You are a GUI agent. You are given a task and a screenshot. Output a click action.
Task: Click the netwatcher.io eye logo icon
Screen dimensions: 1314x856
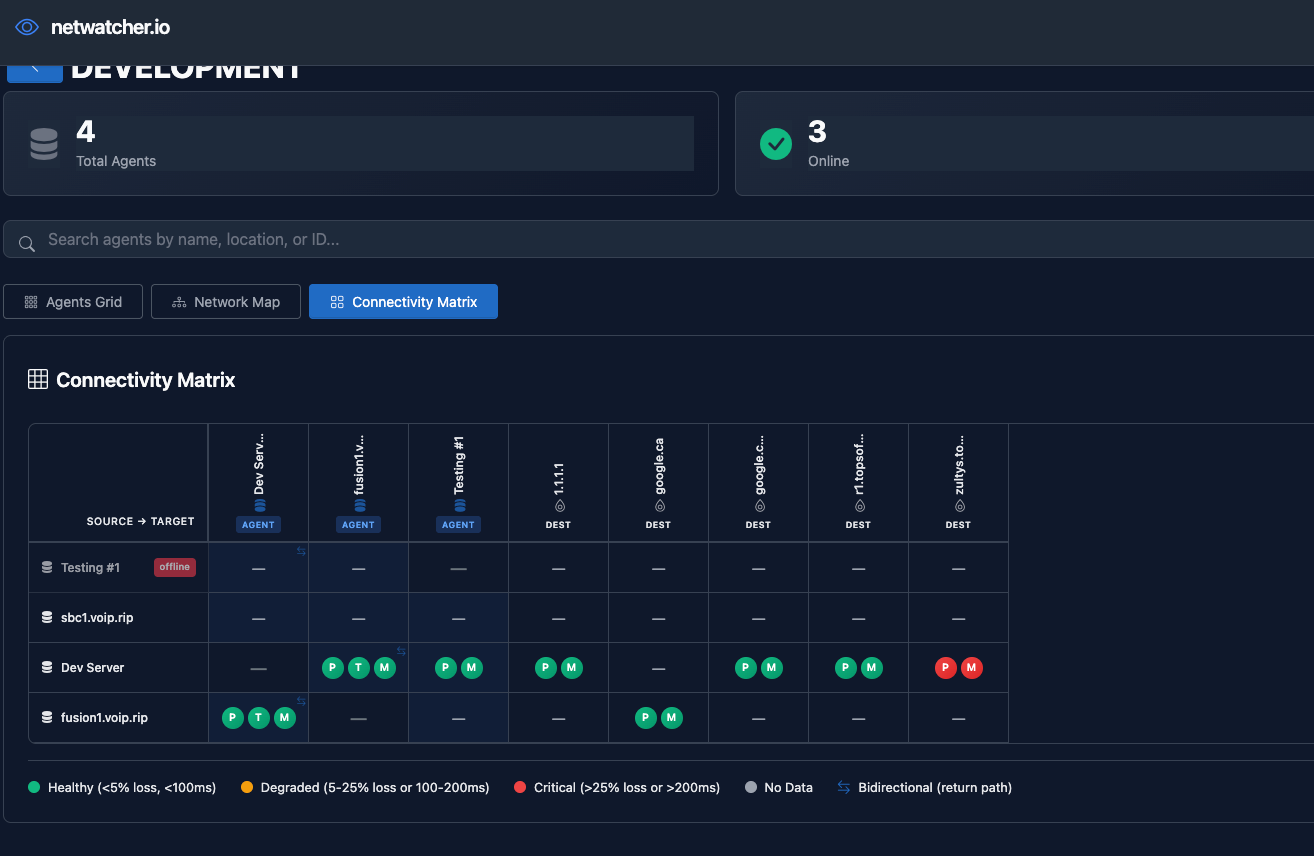[x=27, y=28]
